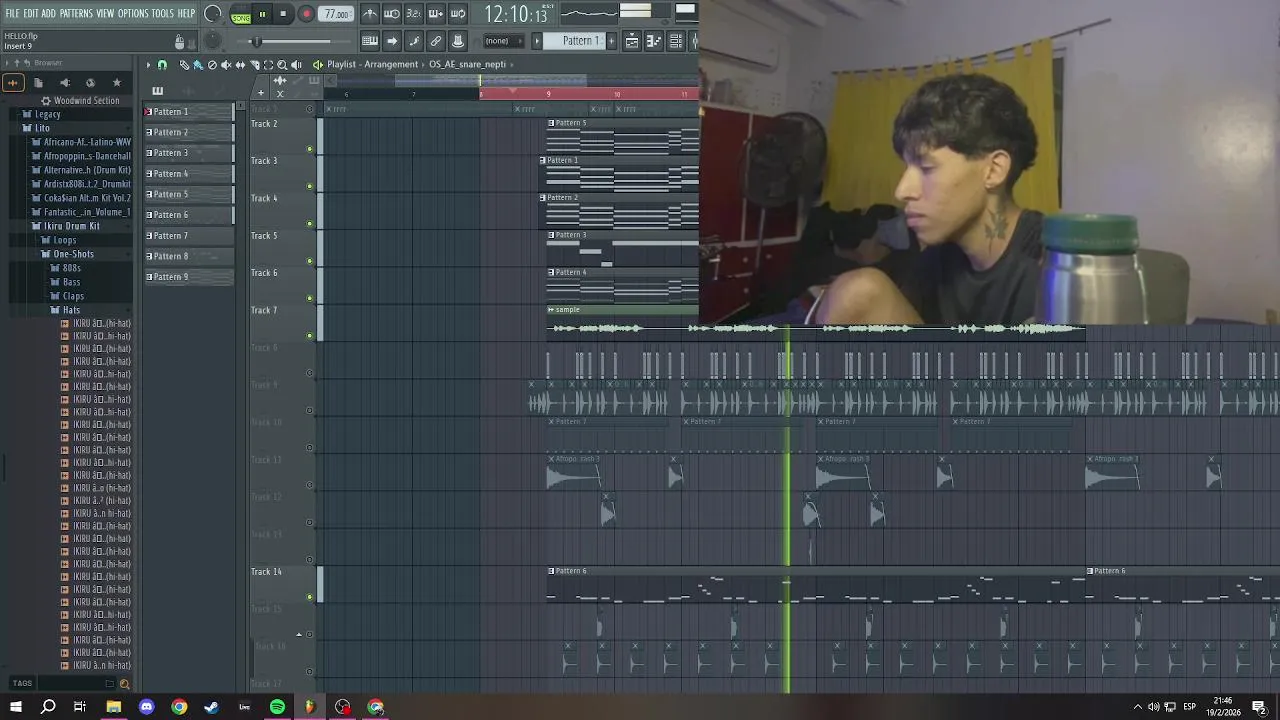Click the typing keyboard to piano icon
This screenshot has height=720, width=1280.
coord(370,41)
